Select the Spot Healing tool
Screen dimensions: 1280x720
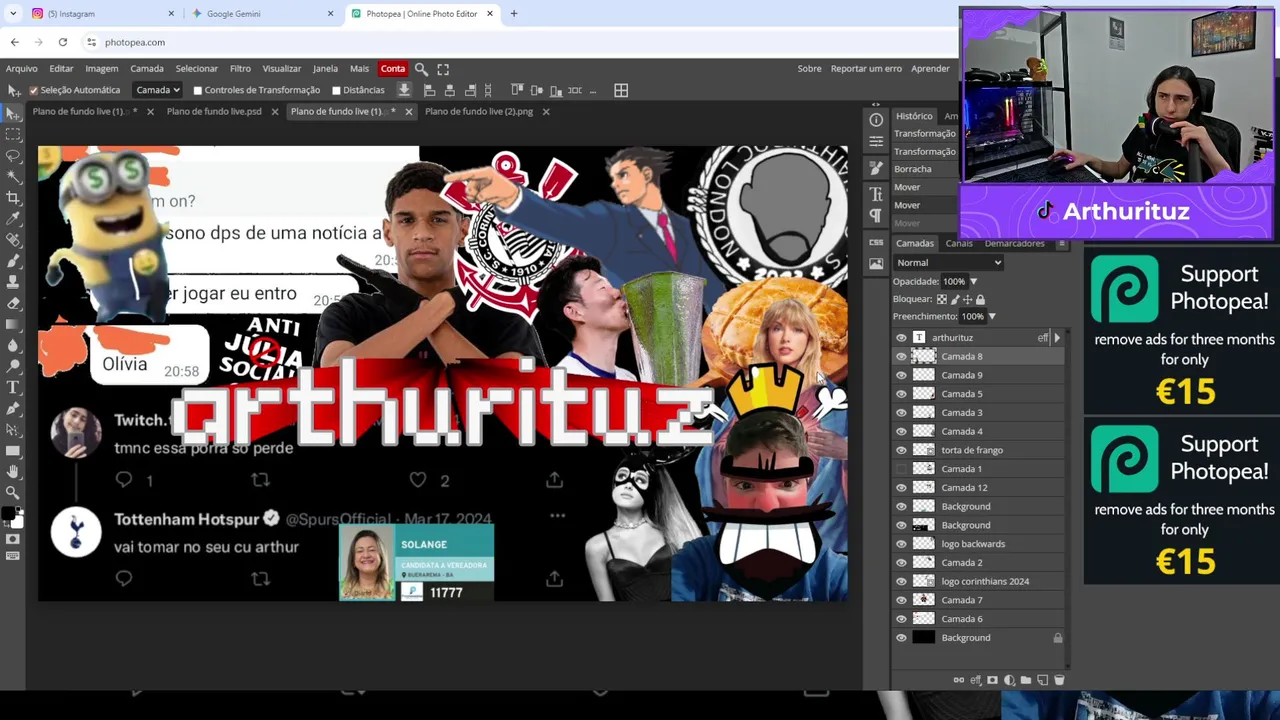click(13, 239)
